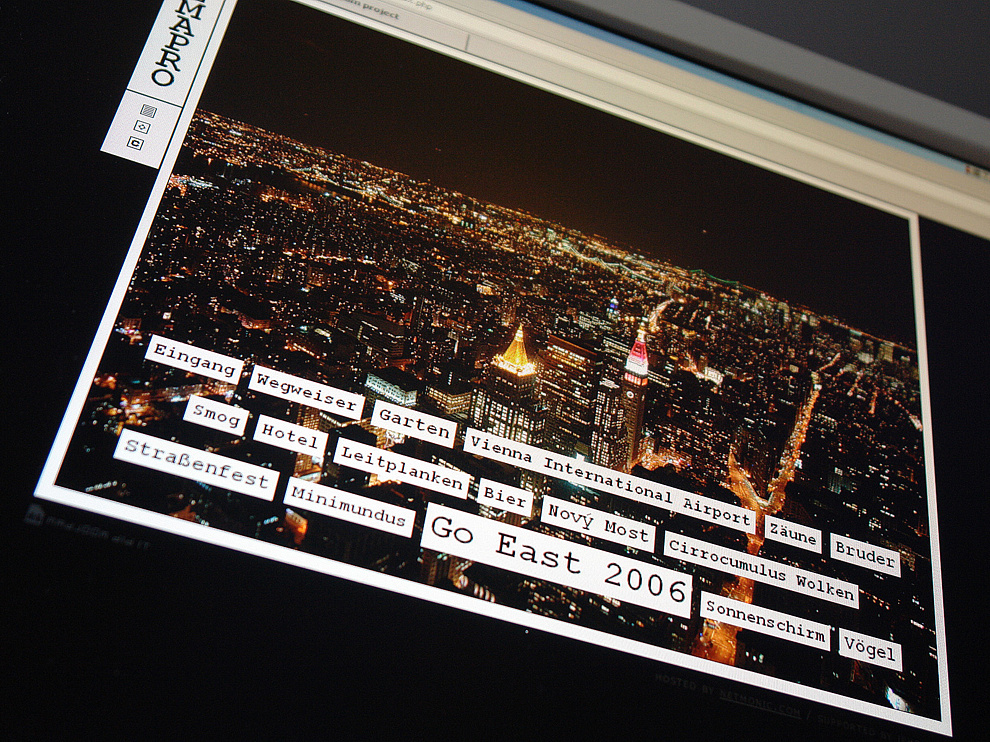This screenshot has height=742, width=990.
Task: Click the large Go East 2006 title
Action: click(x=556, y=561)
